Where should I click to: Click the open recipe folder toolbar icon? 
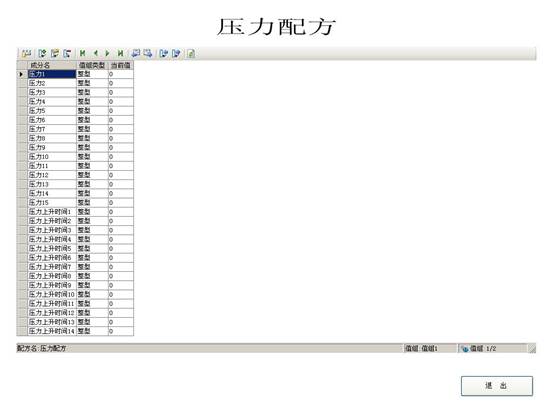coord(26,54)
